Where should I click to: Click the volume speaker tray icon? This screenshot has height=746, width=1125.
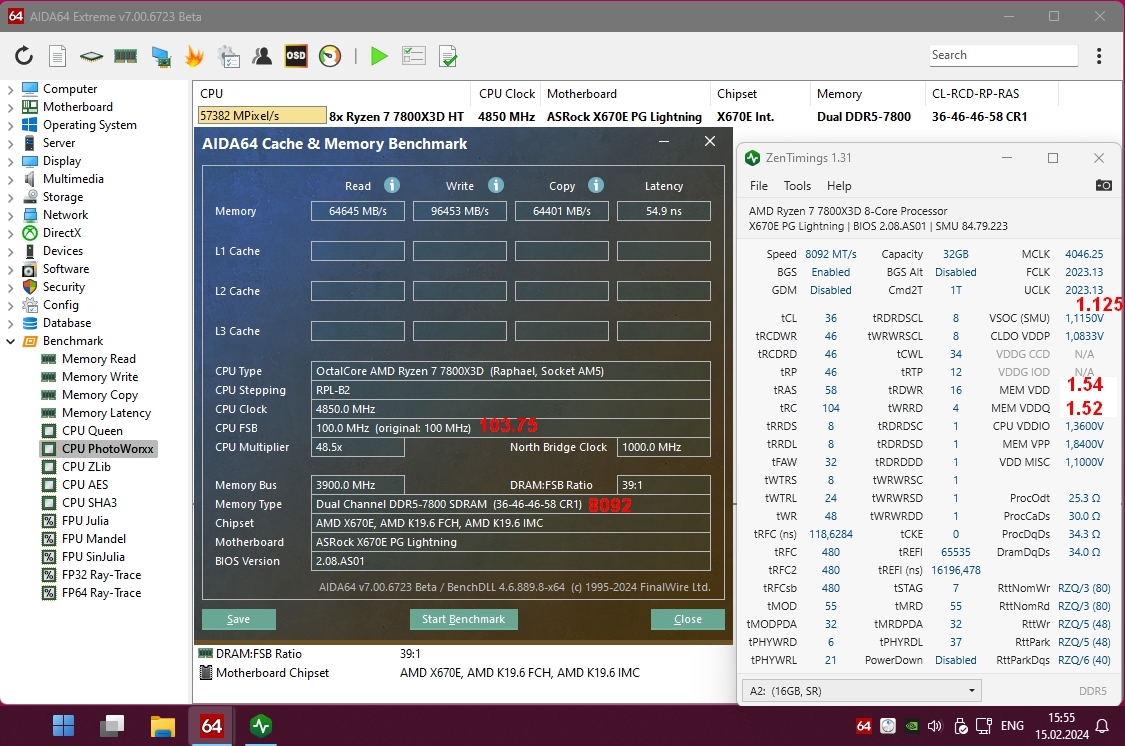(934, 726)
